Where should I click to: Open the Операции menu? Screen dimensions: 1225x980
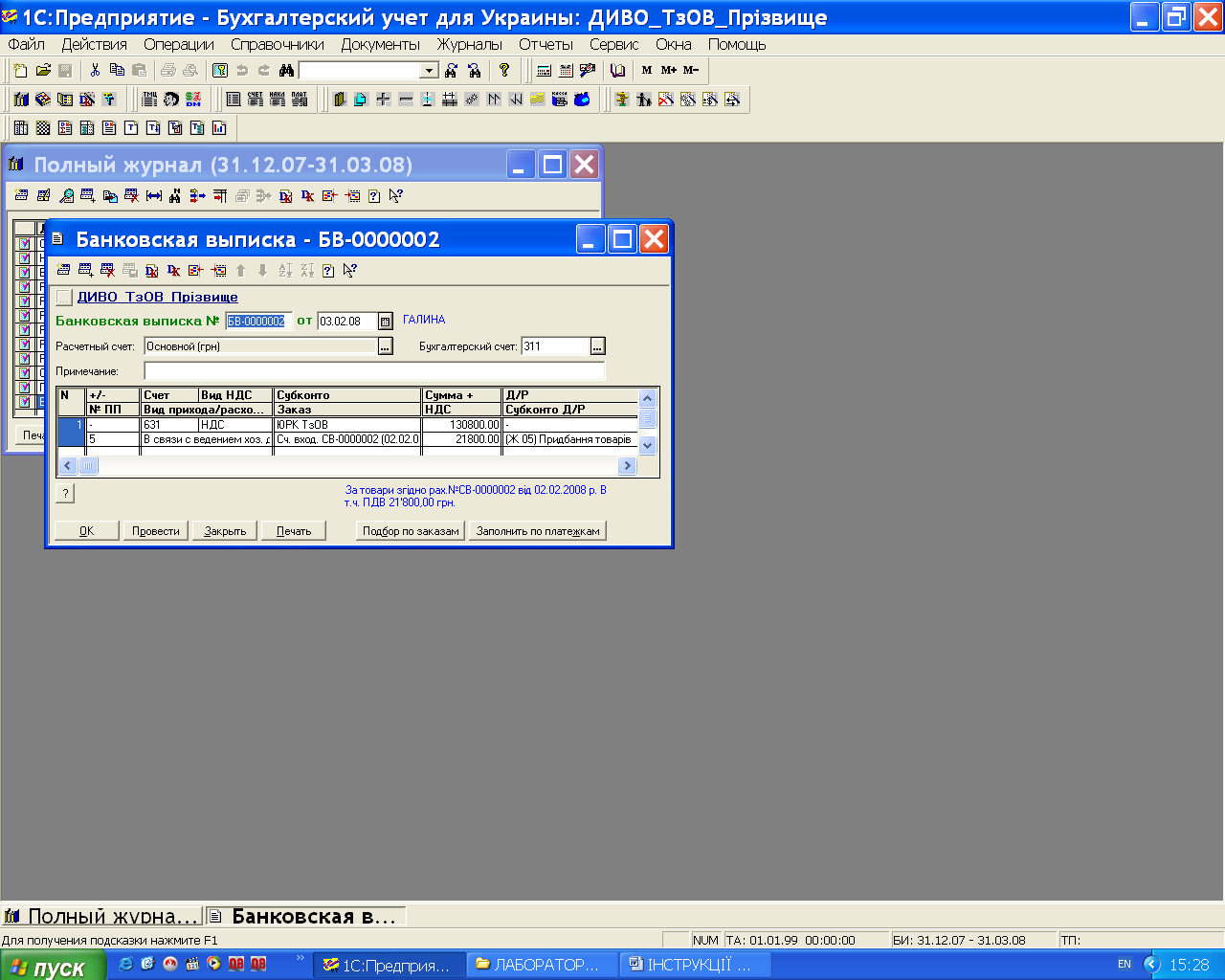click(179, 44)
